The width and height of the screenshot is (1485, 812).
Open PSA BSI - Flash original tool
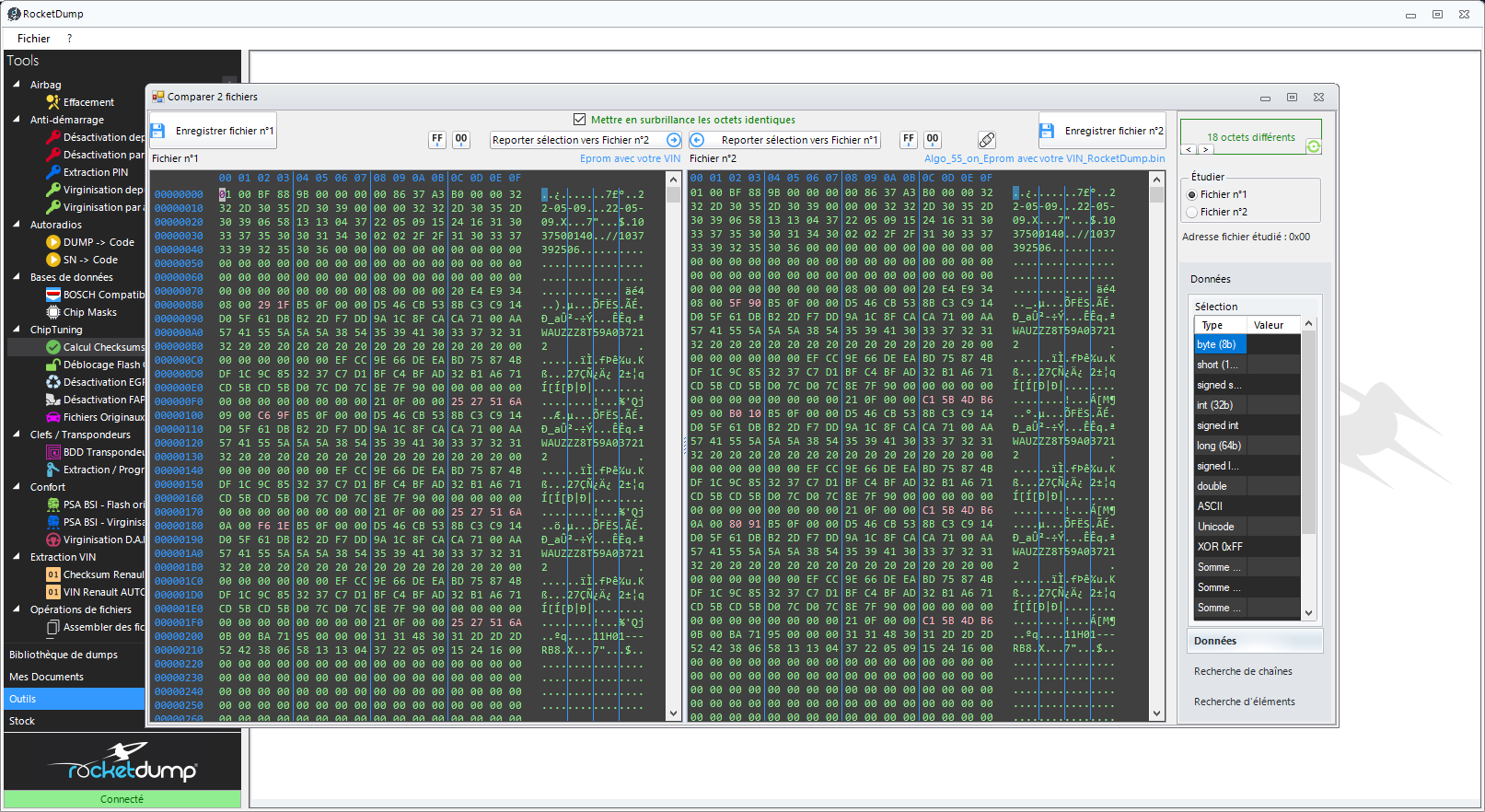(x=96, y=505)
